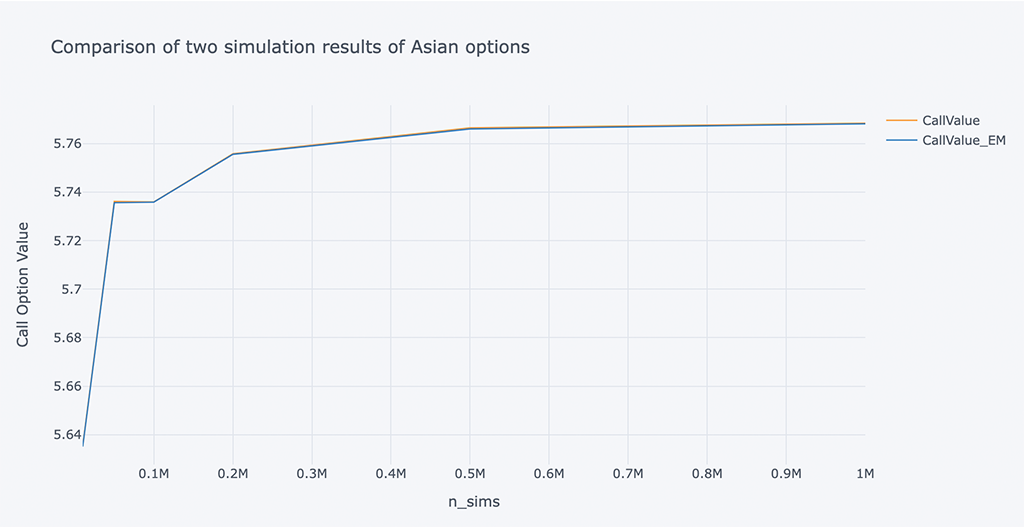Click the line's data point at 0.2M
The image size is (1024, 527).
(233, 154)
